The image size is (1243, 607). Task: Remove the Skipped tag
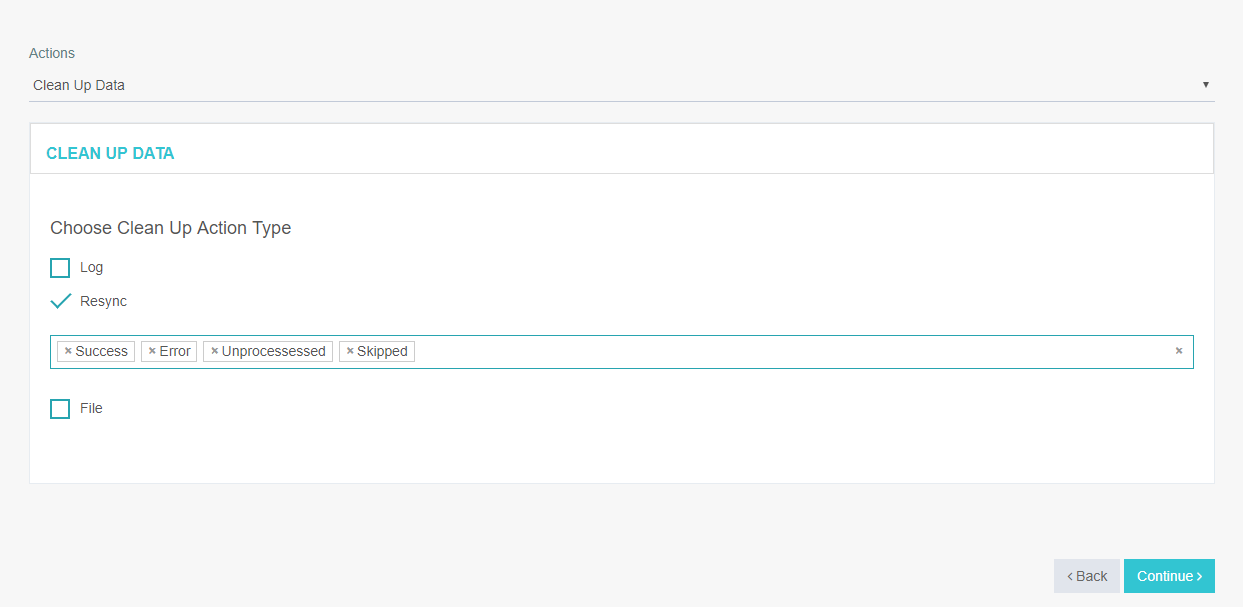350,351
